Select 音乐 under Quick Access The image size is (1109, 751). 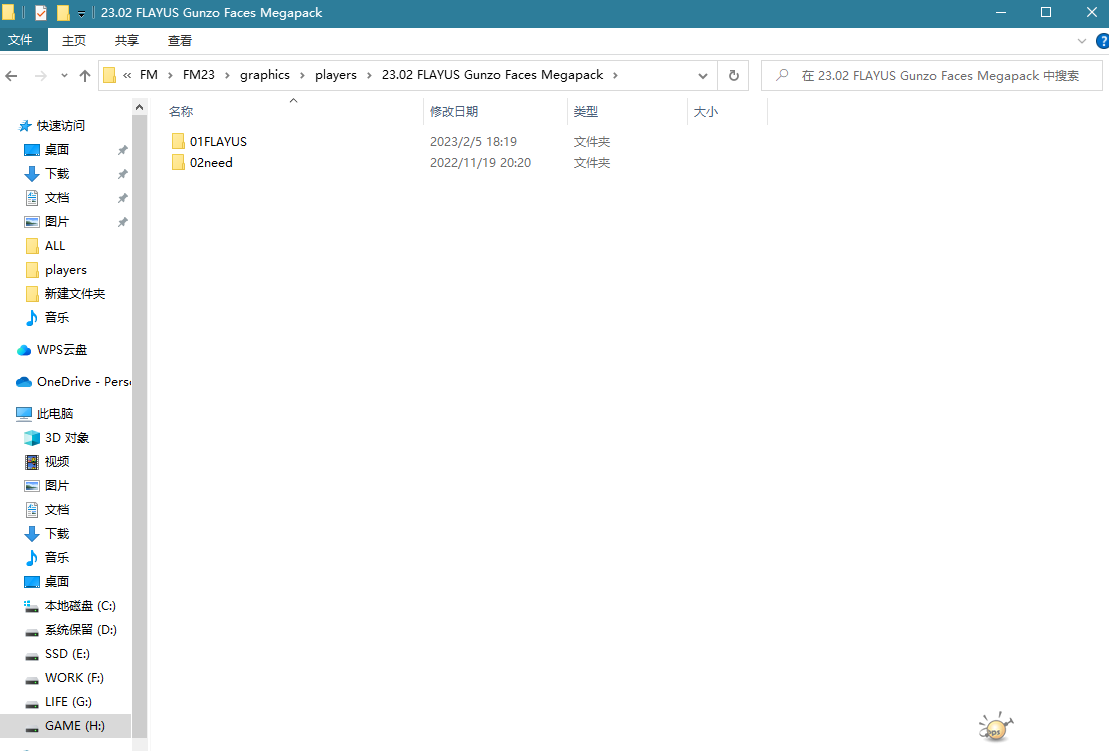pos(57,318)
